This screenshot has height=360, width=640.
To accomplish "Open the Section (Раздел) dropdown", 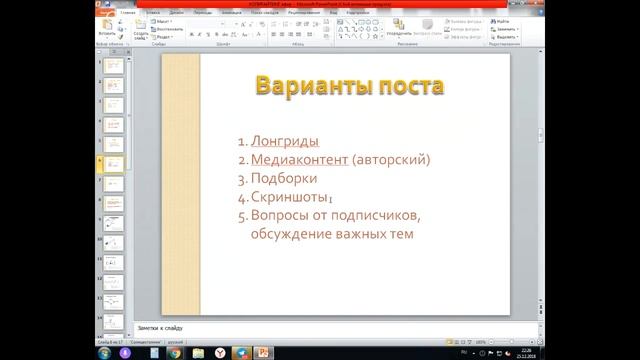I will [162, 37].
